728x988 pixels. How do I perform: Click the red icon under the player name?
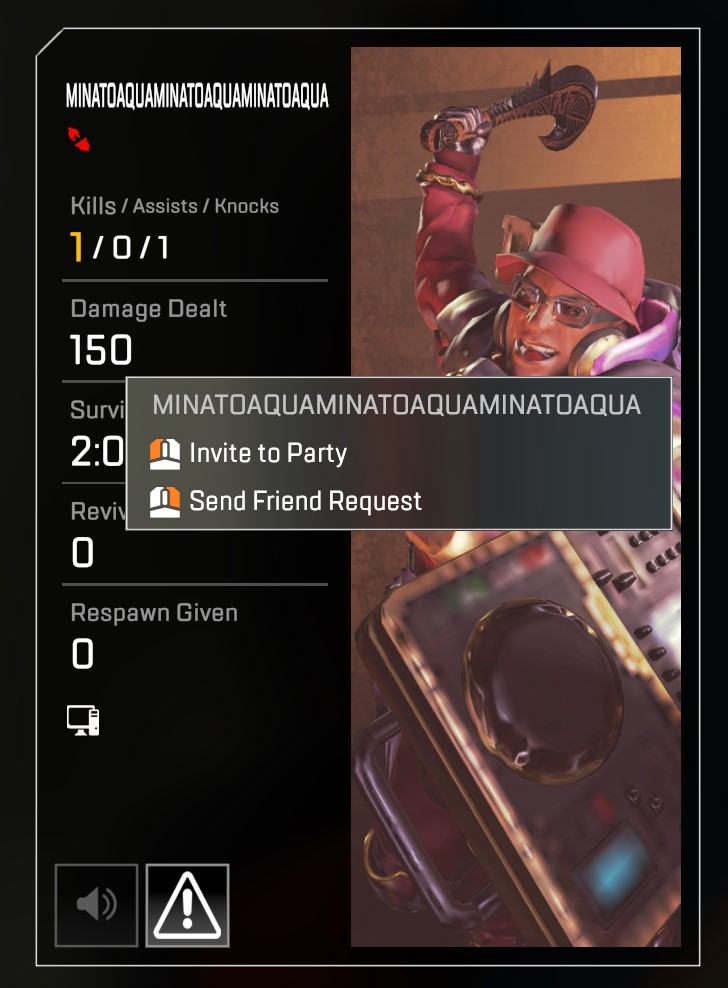pos(79,139)
